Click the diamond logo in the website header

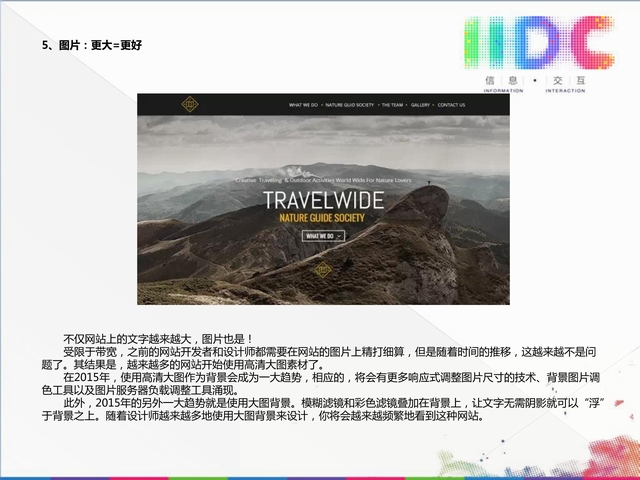point(190,104)
